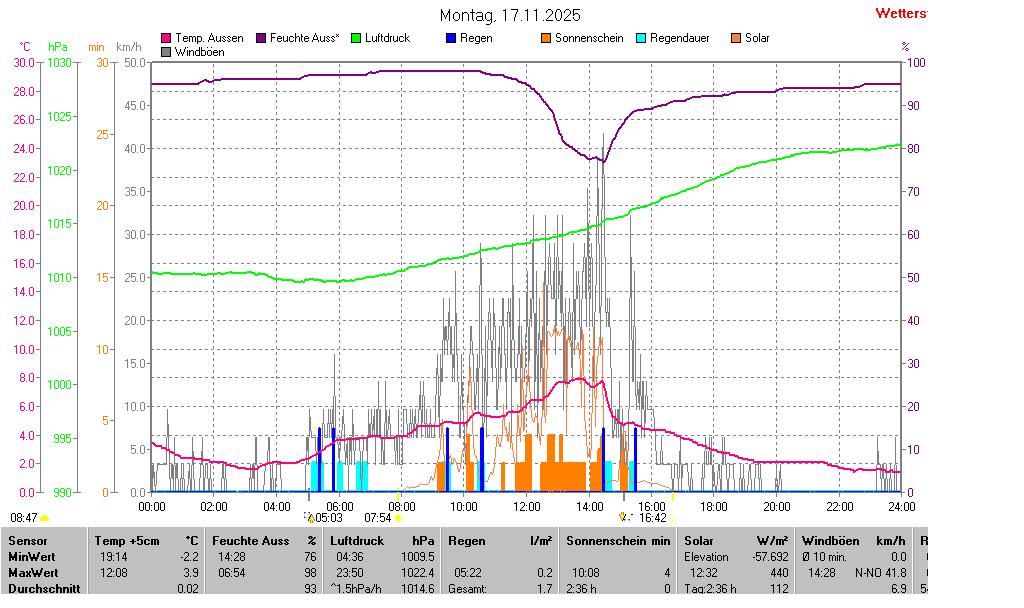This screenshot has width=1024, height=608.
Task: Click the purple Feuchte Auss legend square
Action: (x=262, y=38)
